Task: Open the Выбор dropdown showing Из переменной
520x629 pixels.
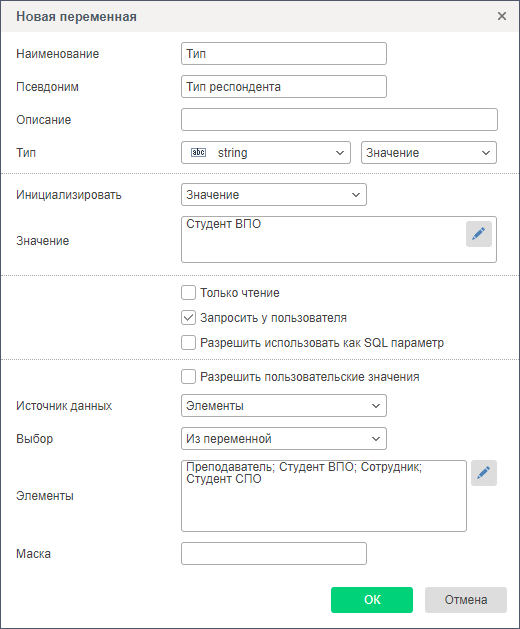Action: [x=284, y=438]
